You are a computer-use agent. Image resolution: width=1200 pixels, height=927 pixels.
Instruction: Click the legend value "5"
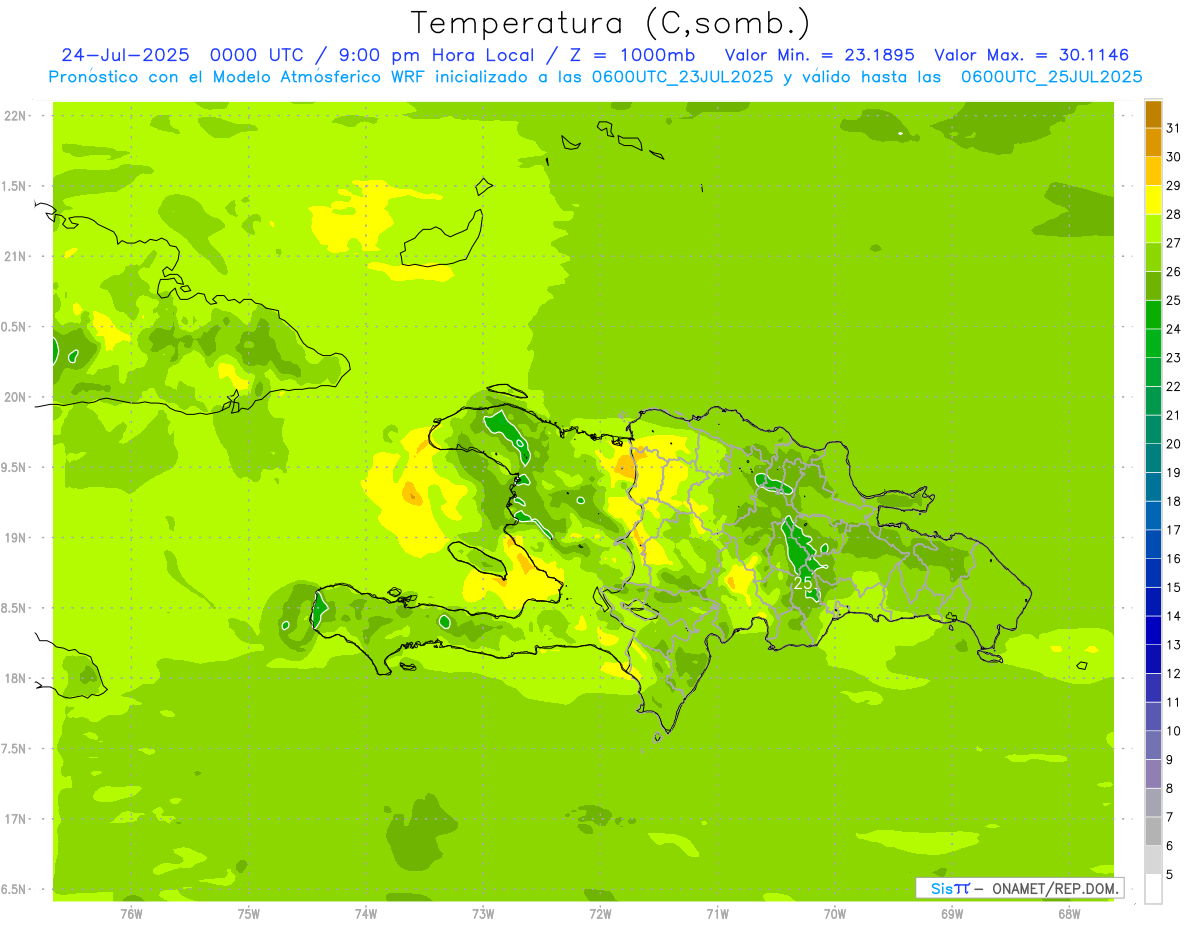pos(1170,874)
